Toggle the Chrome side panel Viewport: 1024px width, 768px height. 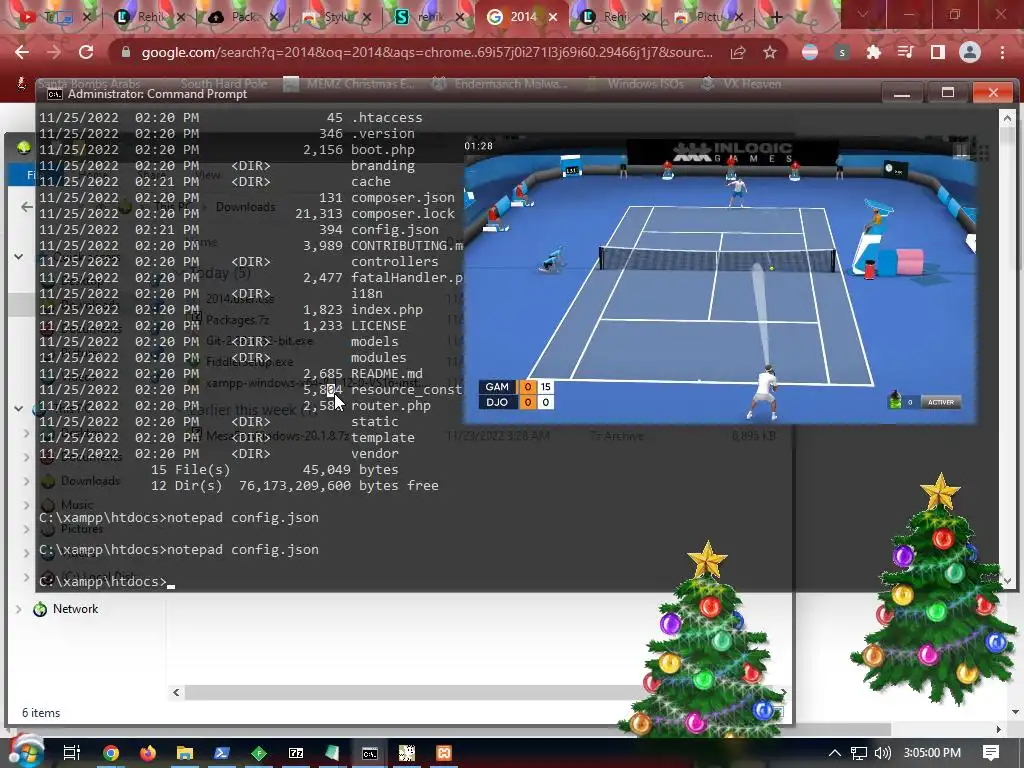[x=937, y=52]
